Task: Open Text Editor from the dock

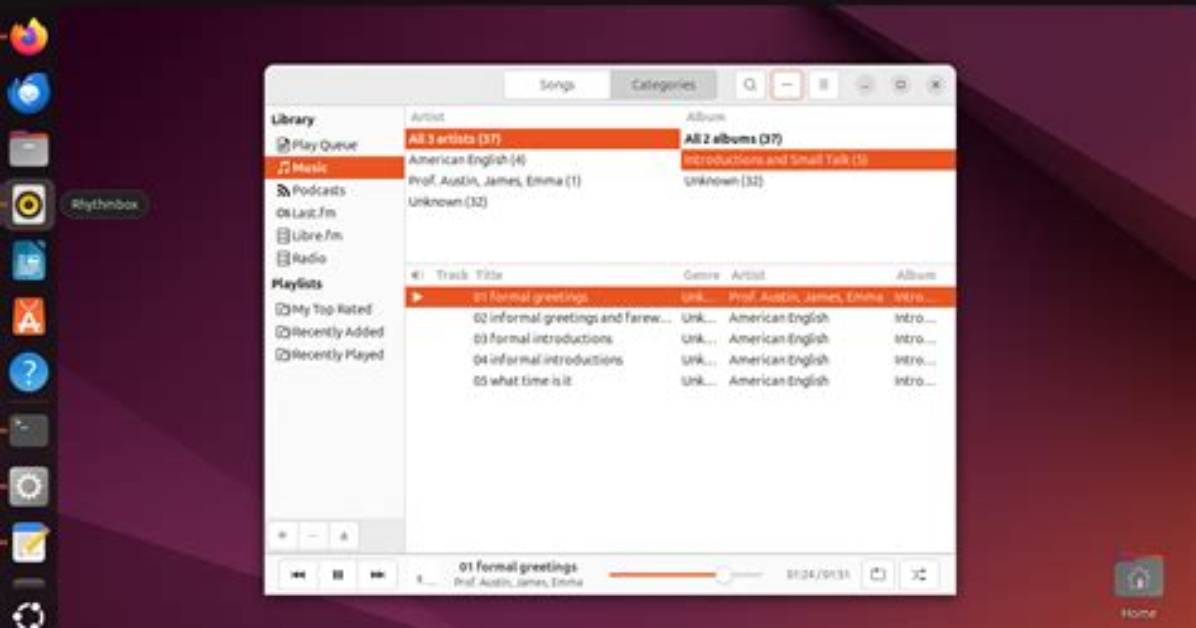Action: pos(28,543)
